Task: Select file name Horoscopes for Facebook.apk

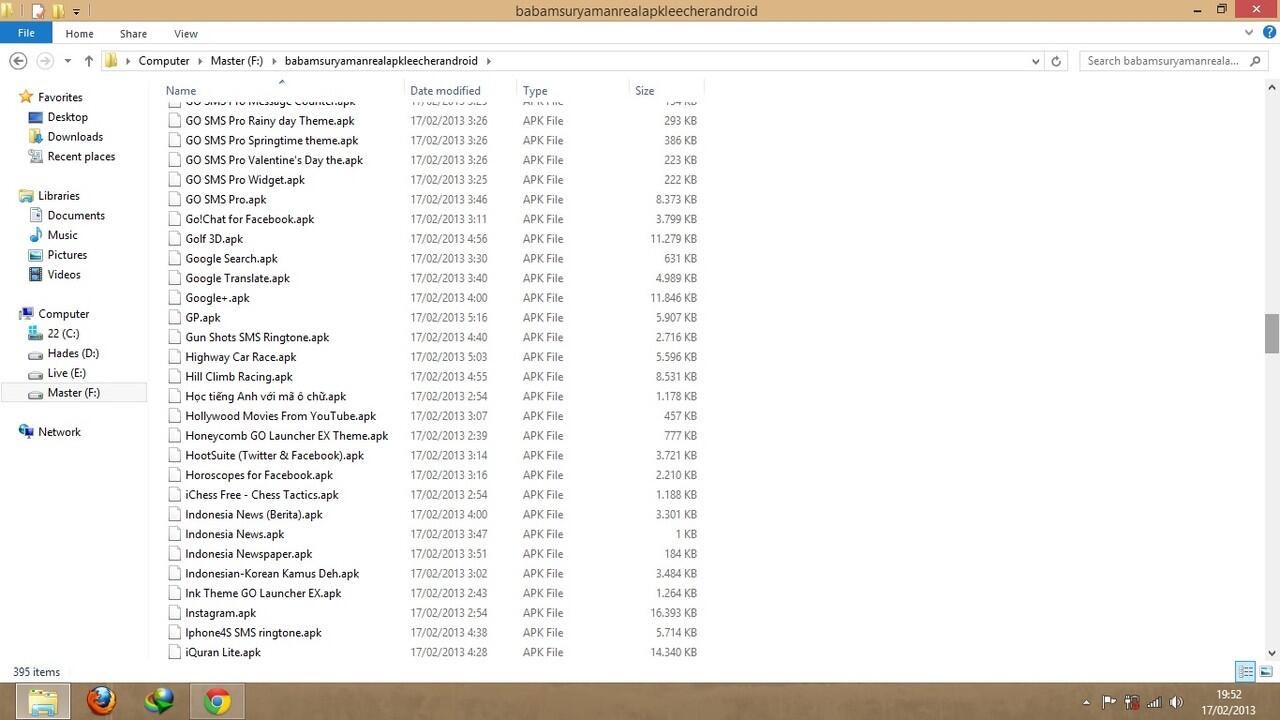Action: click(x=259, y=475)
